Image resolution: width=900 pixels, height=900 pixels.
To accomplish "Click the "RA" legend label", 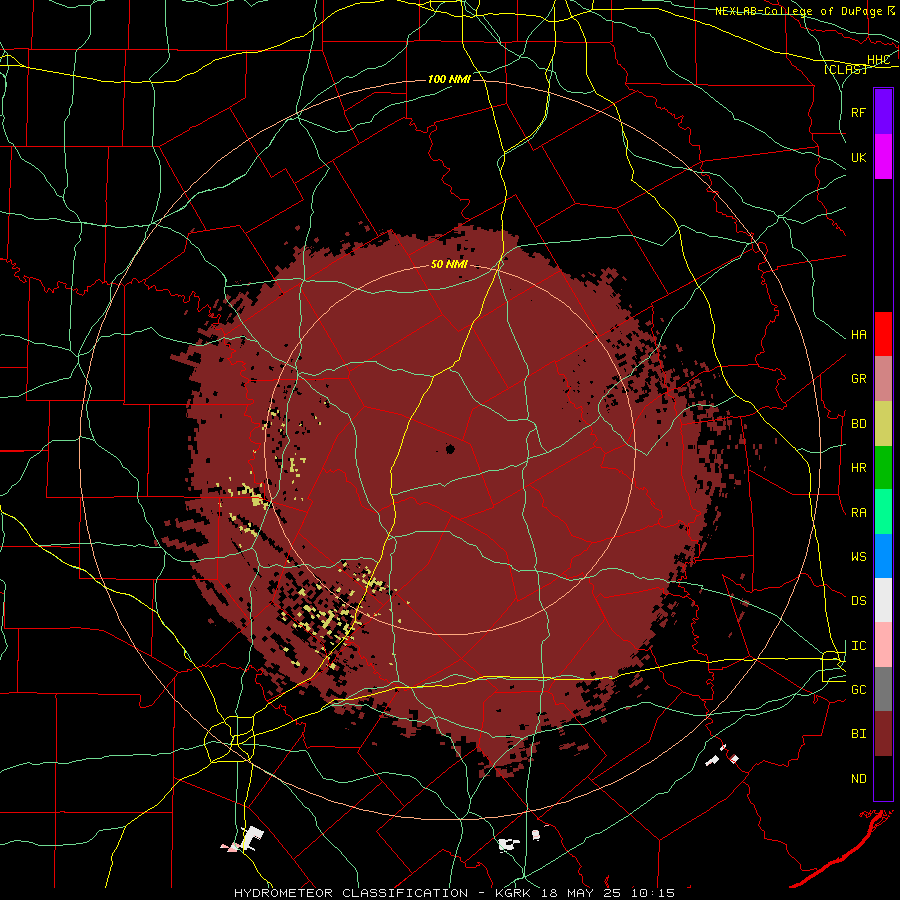I will coord(858,513).
